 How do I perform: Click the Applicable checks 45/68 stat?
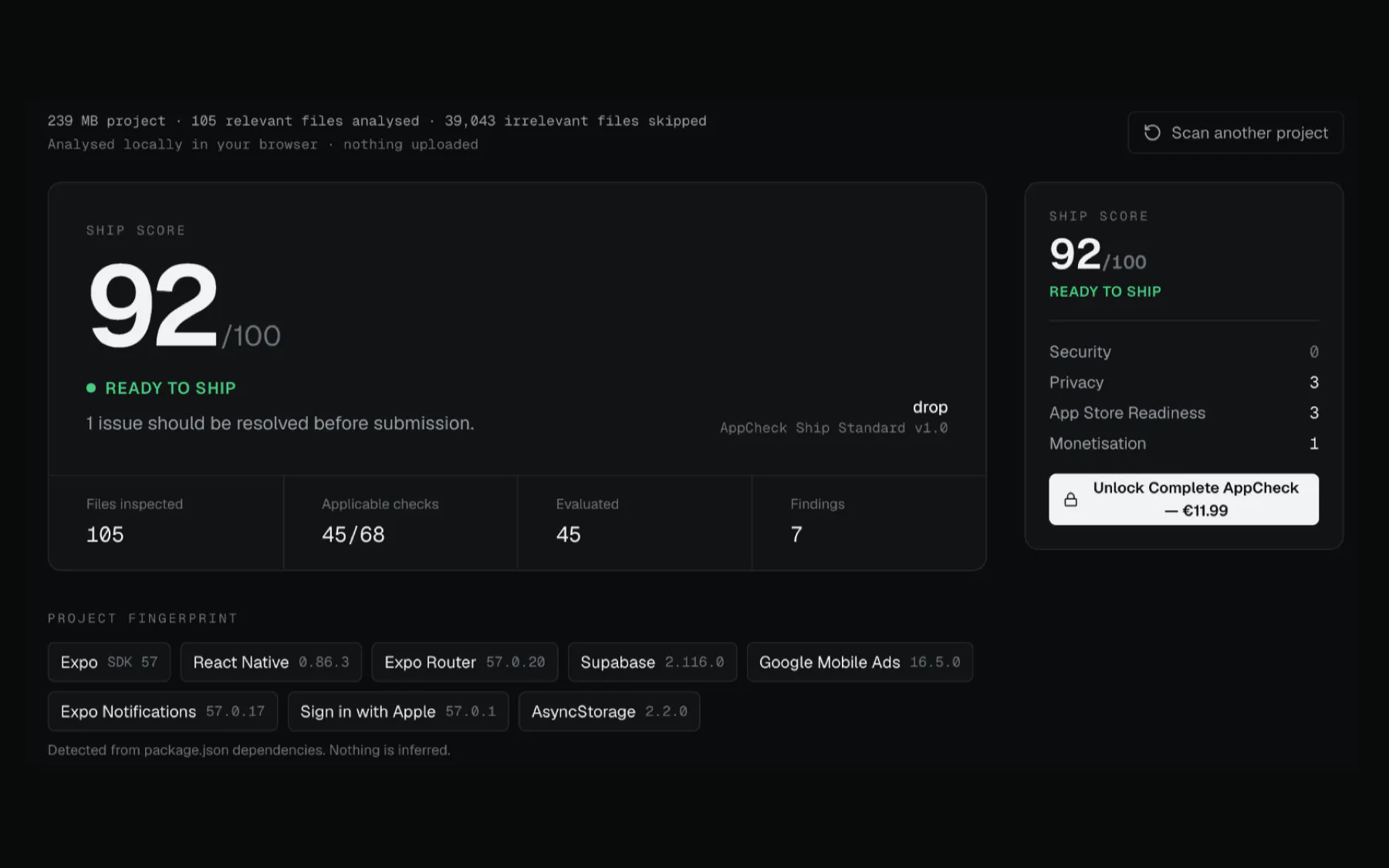click(x=400, y=522)
